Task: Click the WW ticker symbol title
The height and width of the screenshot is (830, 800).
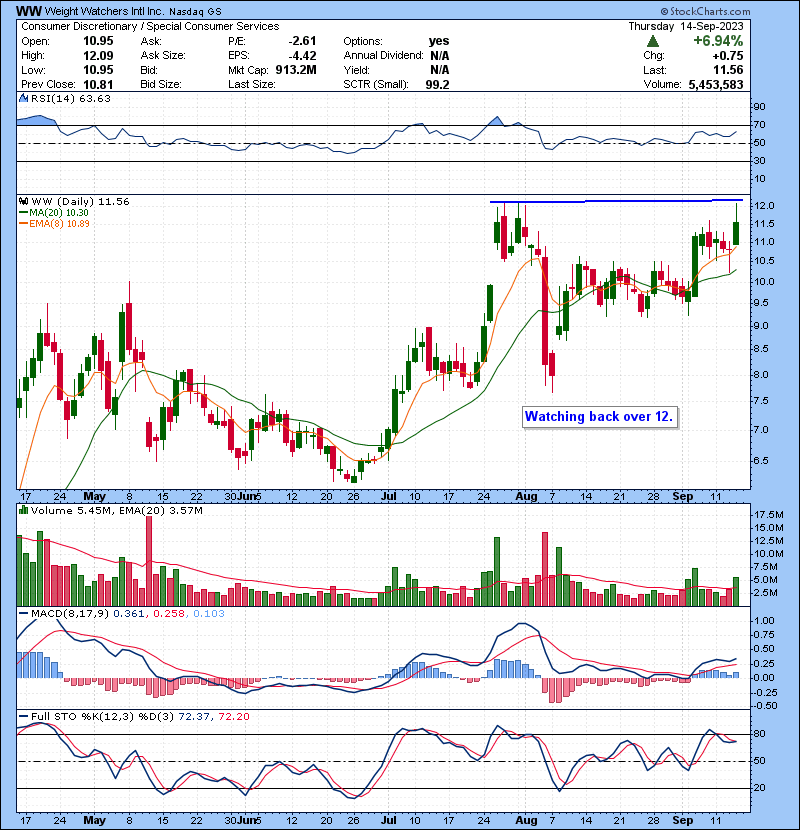Action: (29, 11)
